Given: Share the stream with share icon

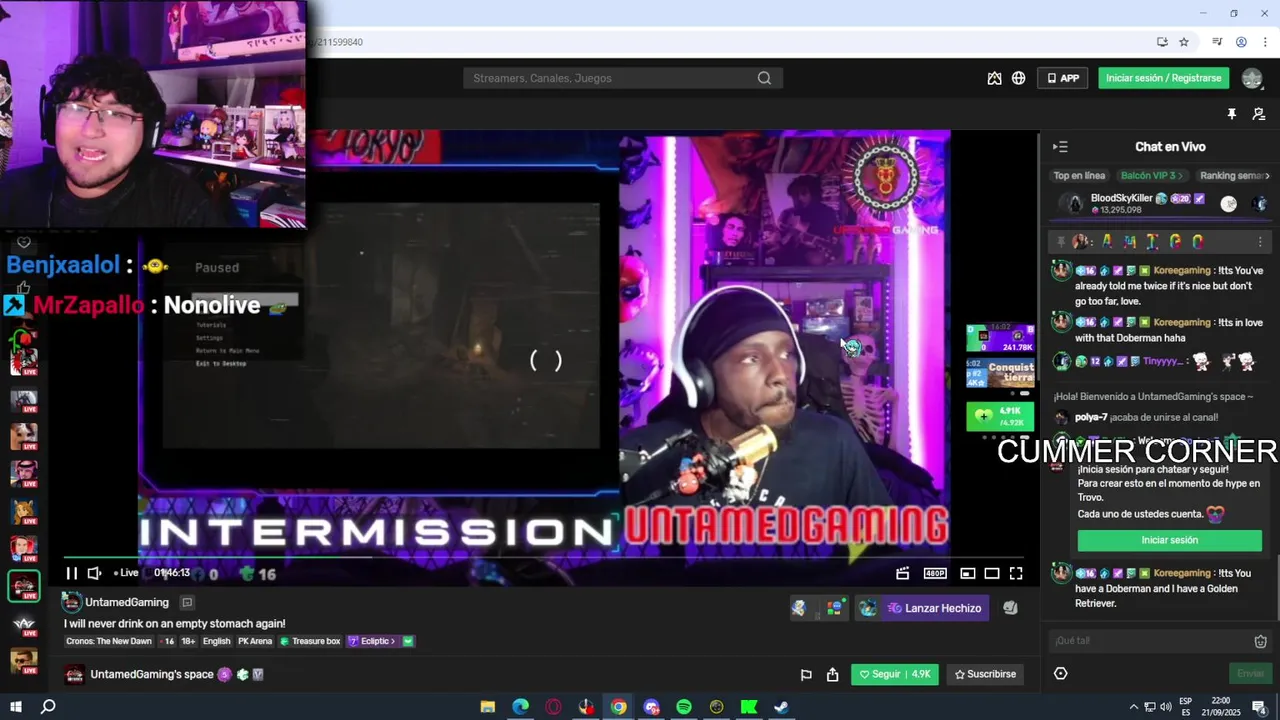Looking at the screenshot, I should coord(832,674).
